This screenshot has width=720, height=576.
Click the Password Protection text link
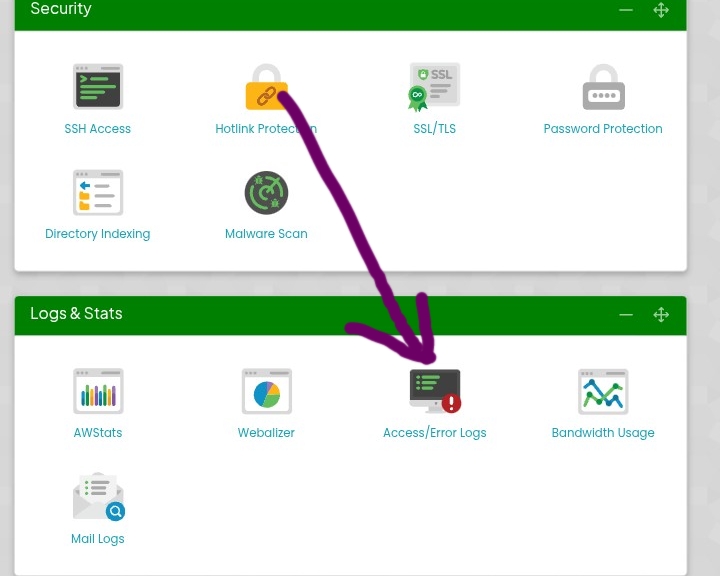(x=603, y=129)
